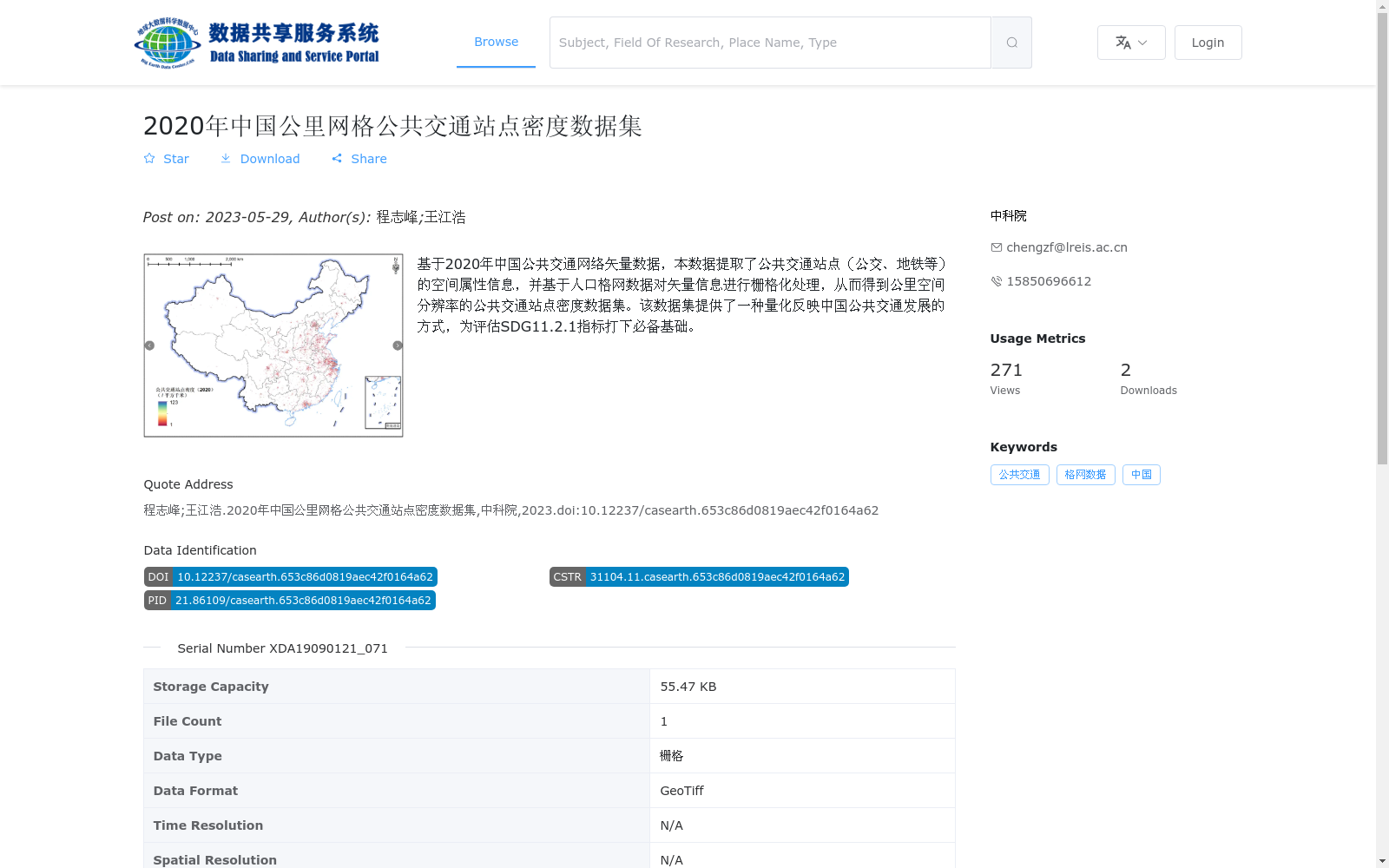
Task: Click the 271 Views metric
Action: [1006, 378]
